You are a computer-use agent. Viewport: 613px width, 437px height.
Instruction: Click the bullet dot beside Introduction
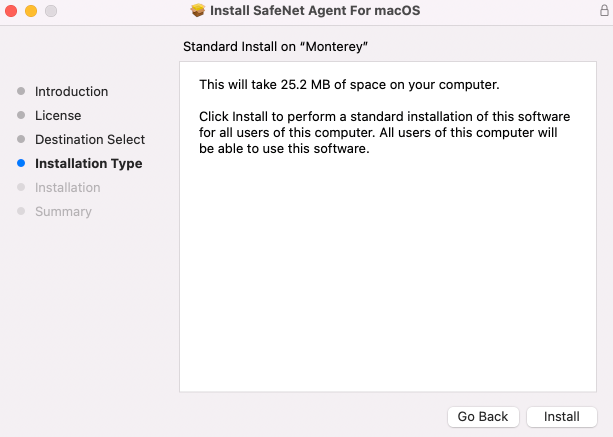tap(21, 91)
